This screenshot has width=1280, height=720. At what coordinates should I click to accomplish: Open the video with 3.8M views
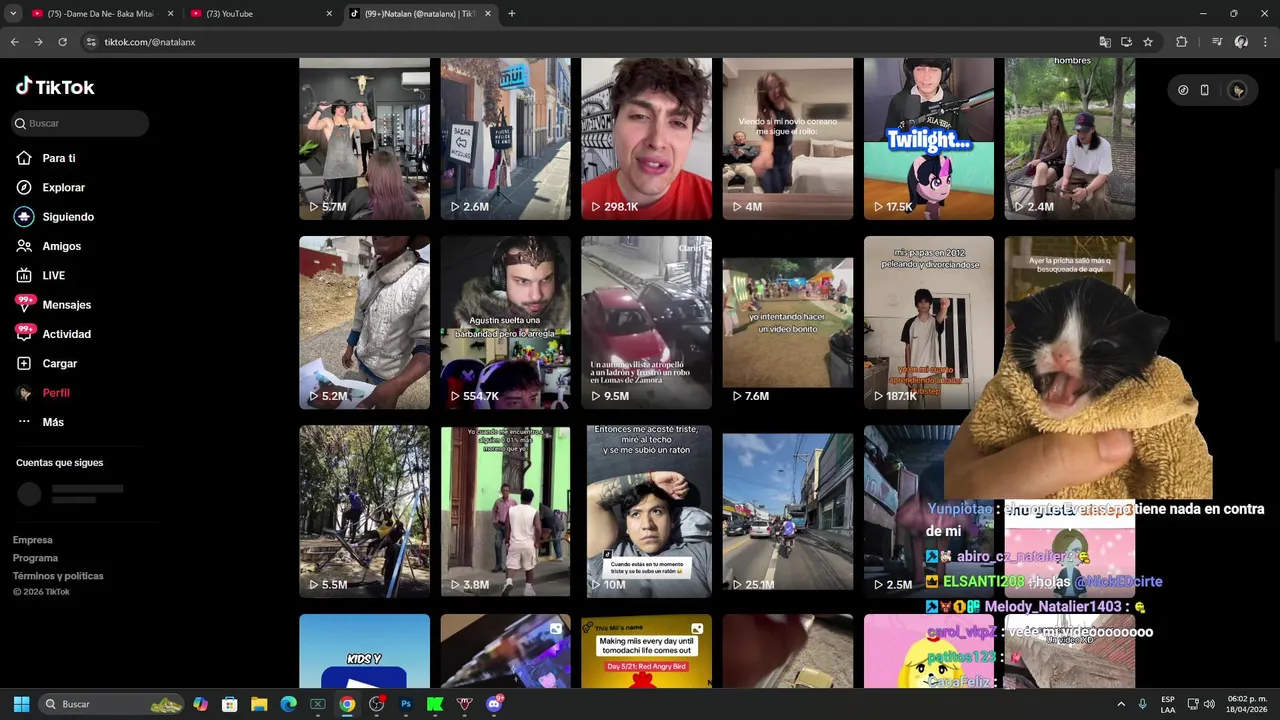pos(506,511)
